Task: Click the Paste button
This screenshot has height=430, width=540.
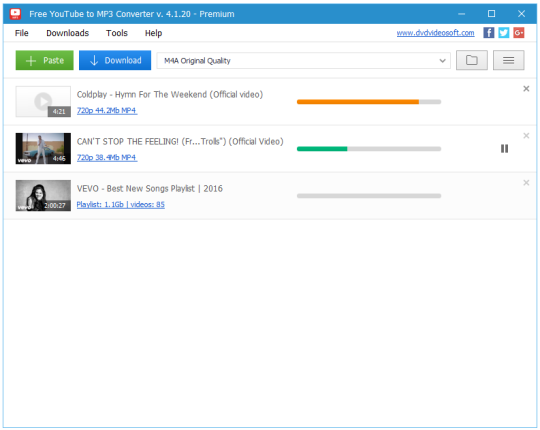Action: 44,60
